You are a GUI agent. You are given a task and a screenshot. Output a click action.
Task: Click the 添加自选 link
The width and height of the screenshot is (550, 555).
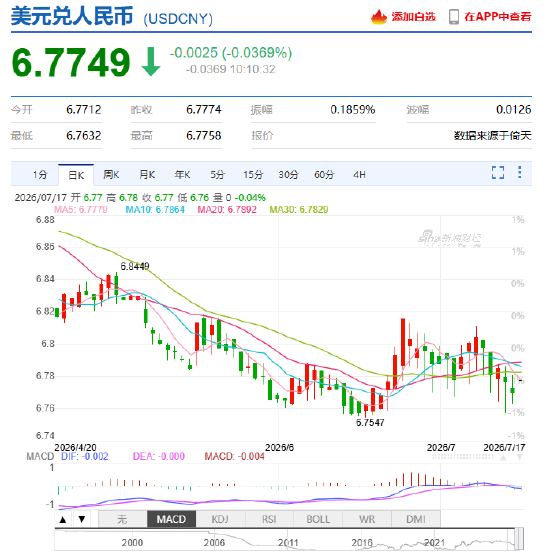413,17
